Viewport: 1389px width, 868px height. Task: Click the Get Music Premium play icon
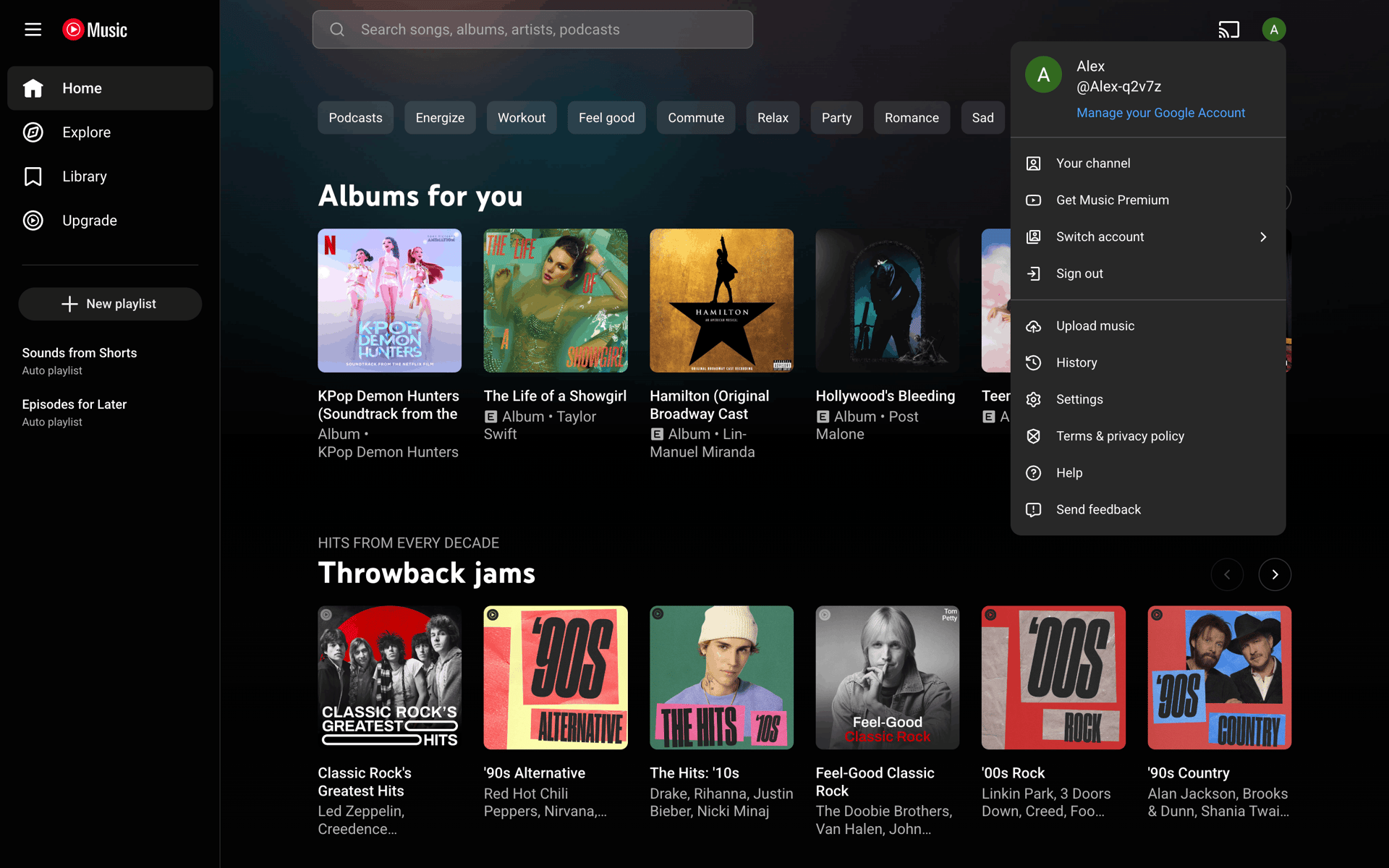coord(1033,200)
